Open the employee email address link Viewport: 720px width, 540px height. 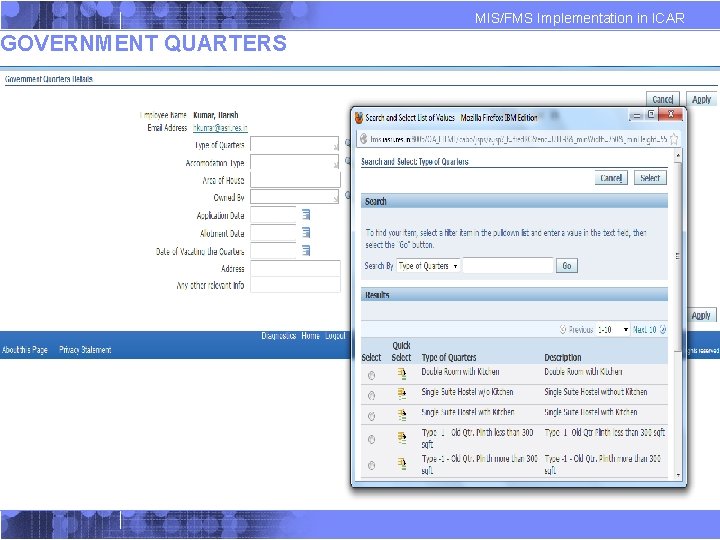click(x=220, y=128)
